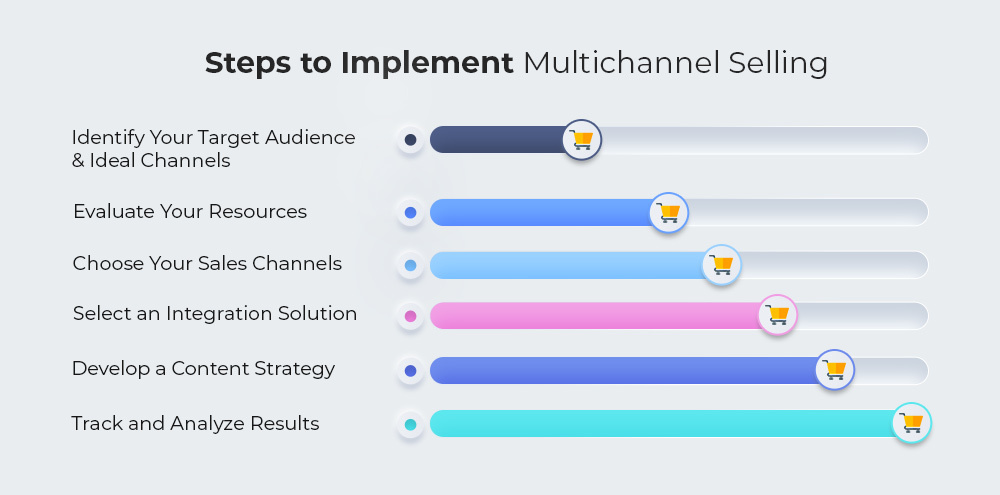The width and height of the screenshot is (1000, 495).
Task: Click the 'Evaluate Your Resources' label
Action: click(x=190, y=211)
